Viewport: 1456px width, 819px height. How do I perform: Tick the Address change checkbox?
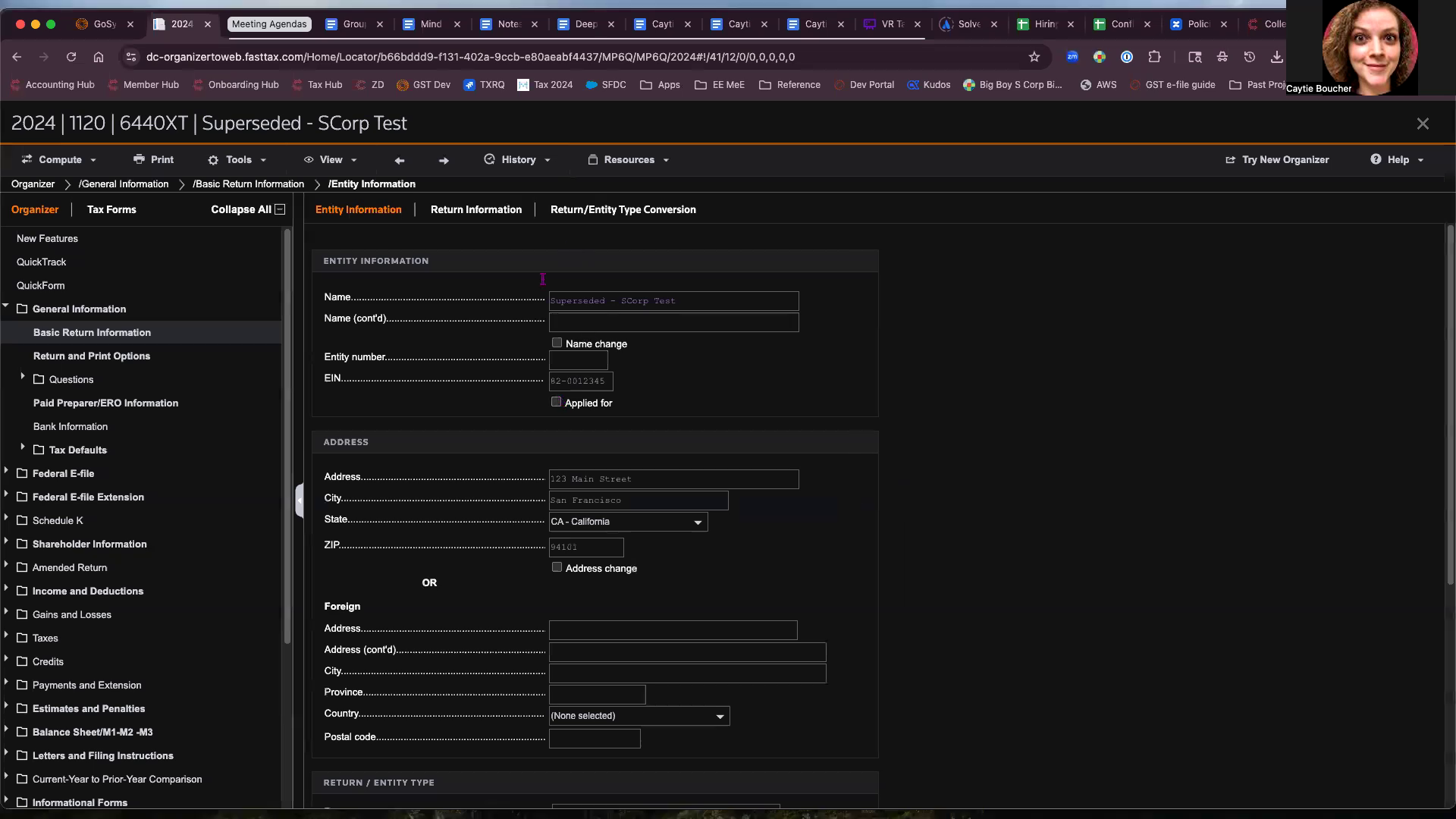tap(557, 567)
